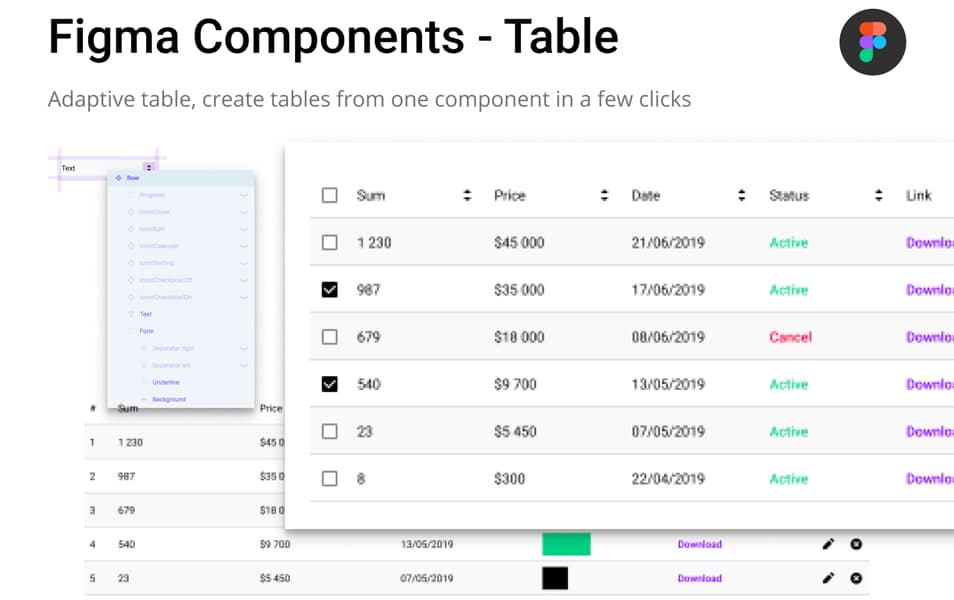Uncheck the checkbox in the 987 row
954x600 pixels.
pos(330,289)
